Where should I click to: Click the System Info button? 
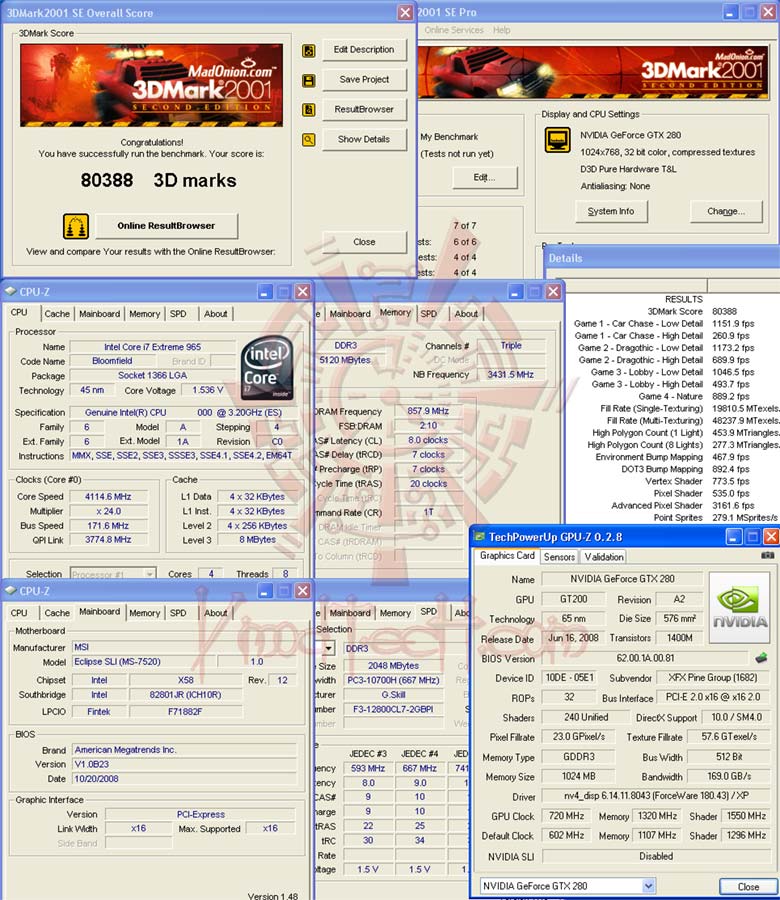pyautogui.click(x=611, y=211)
